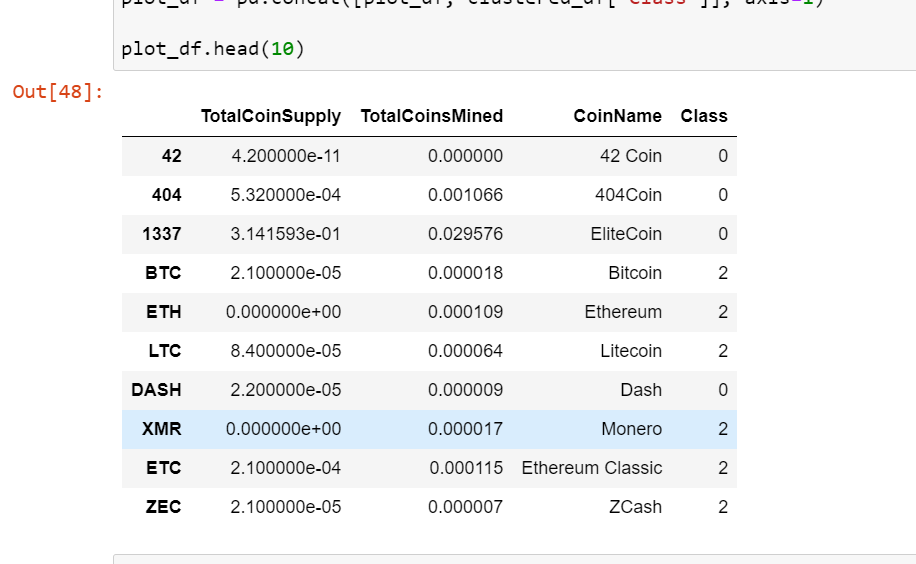Click the Bitcoin coin name cell
The width and height of the screenshot is (916, 564).
(635, 273)
